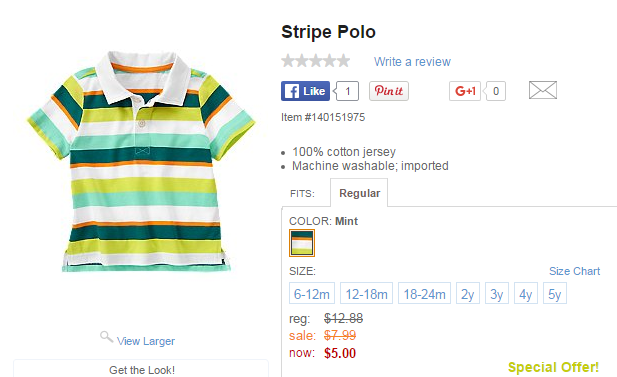617x377 pixels.
Task: Select the Mint color swatch
Action: pyautogui.click(x=302, y=243)
